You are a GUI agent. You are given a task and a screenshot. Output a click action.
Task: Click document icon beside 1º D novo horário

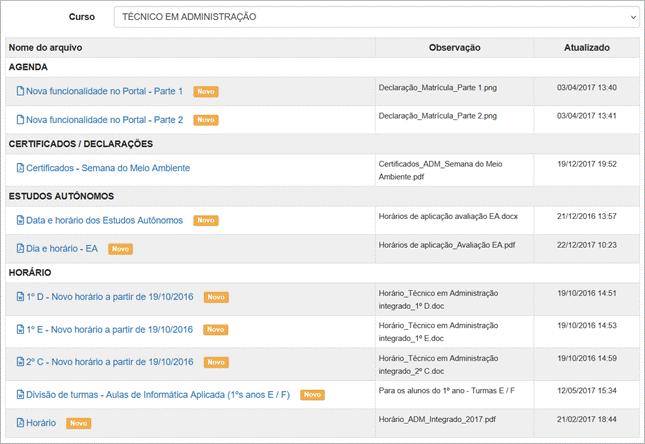click(x=20, y=297)
